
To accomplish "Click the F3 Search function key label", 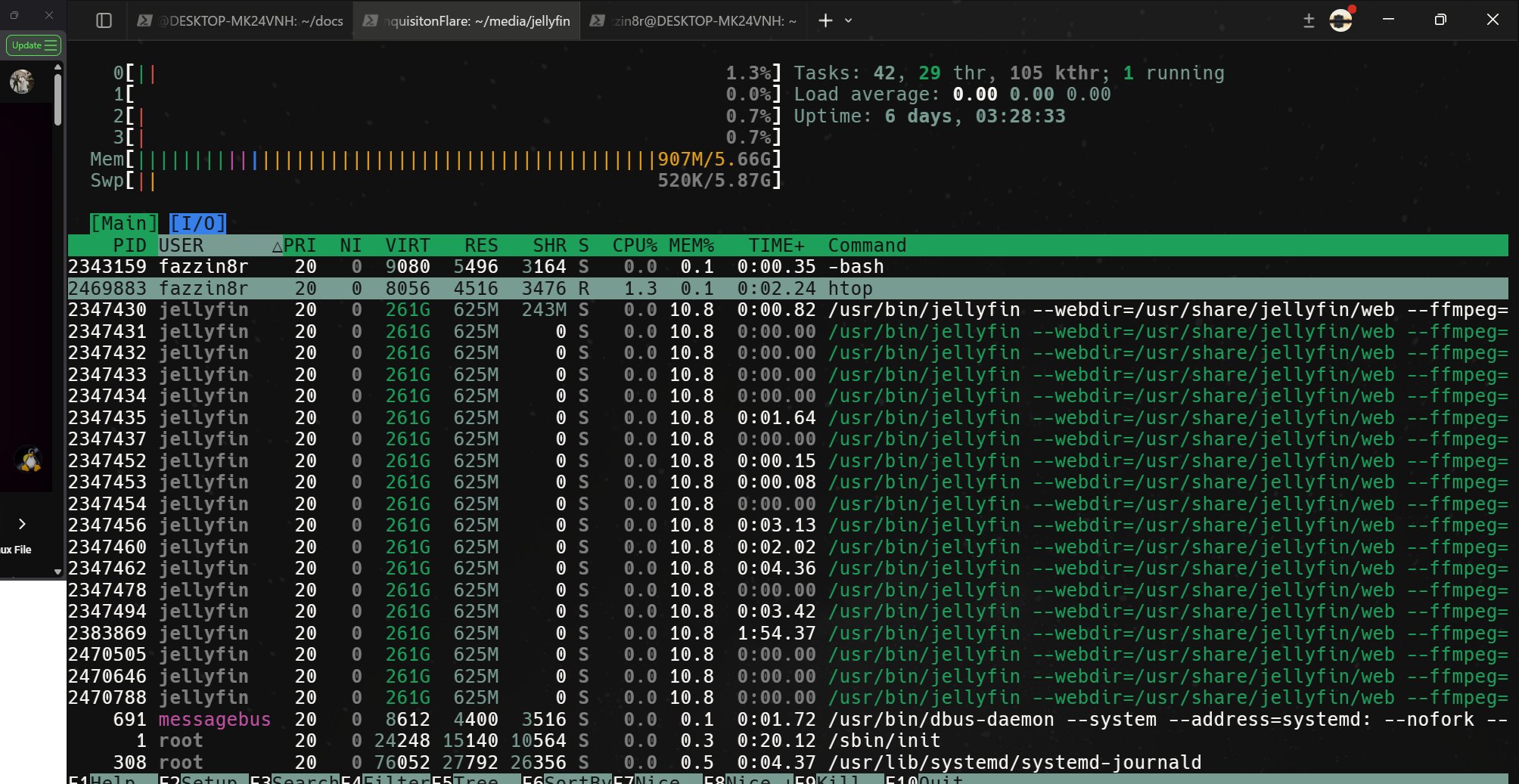I will pyautogui.click(x=294, y=779).
